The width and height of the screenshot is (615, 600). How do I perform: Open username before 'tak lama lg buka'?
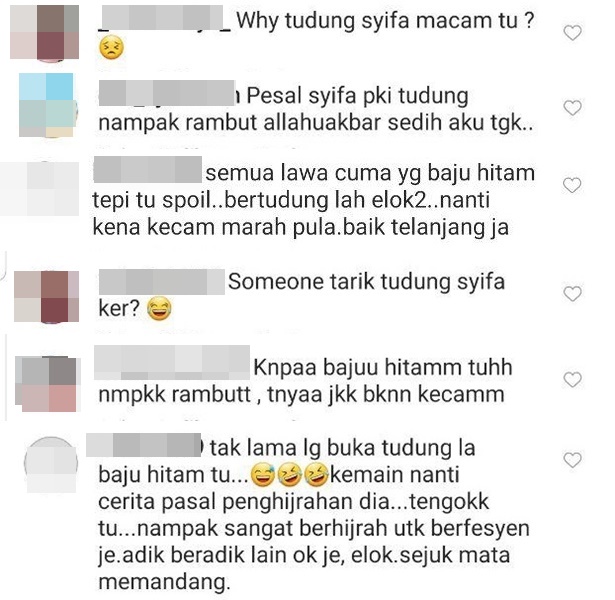tap(144, 445)
